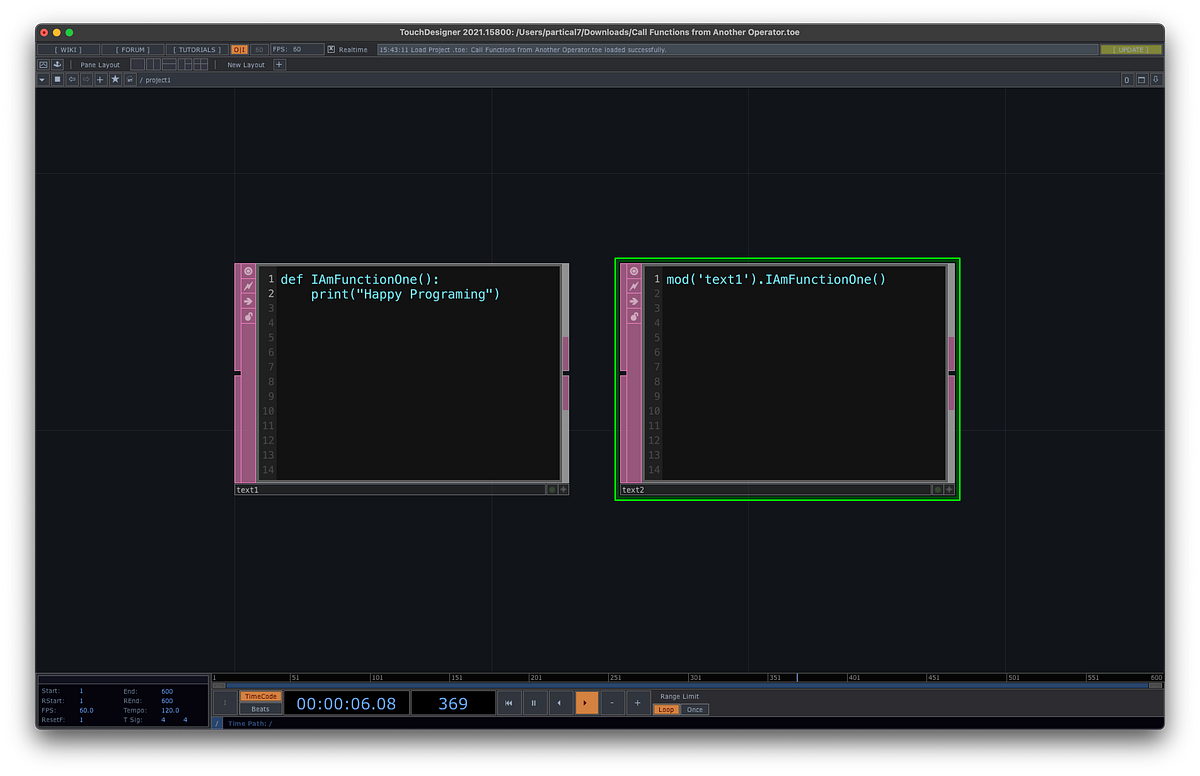Click the frame counter showing 369
Viewport: 1200px width, 776px height.
tap(452, 703)
